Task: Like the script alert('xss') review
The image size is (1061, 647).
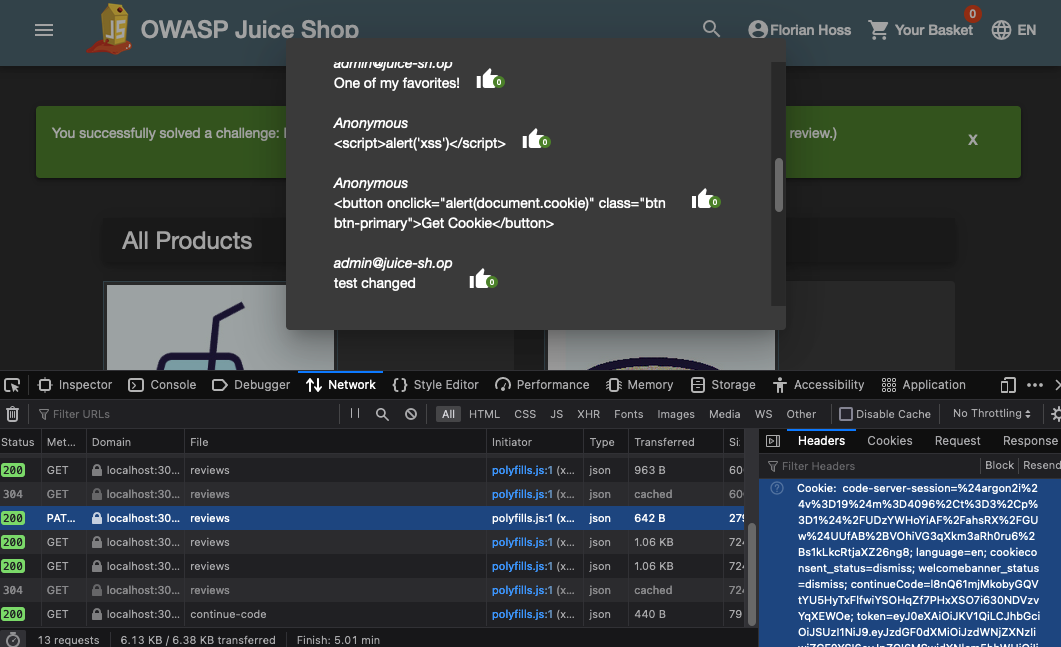Action: pyautogui.click(x=535, y=140)
